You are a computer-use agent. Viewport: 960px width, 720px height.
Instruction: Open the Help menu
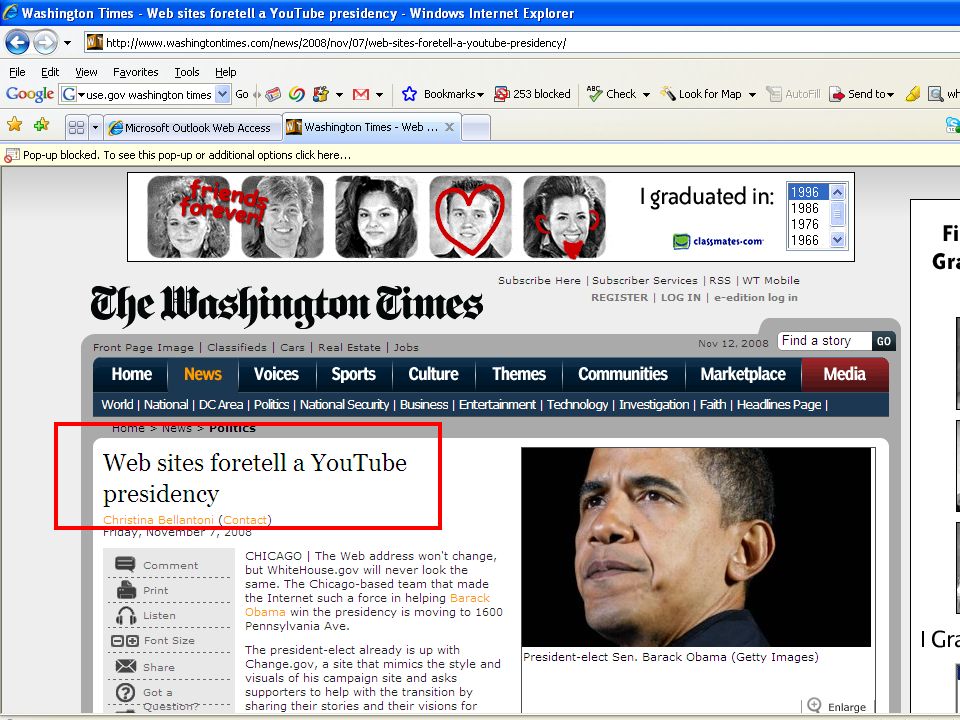[x=226, y=72]
